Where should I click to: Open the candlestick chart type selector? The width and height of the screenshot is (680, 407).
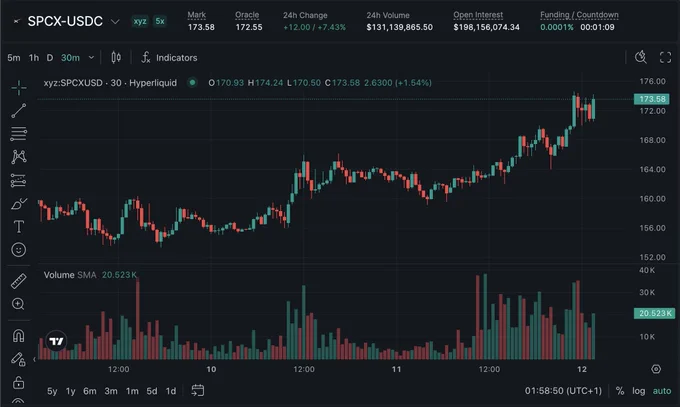coord(116,57)
